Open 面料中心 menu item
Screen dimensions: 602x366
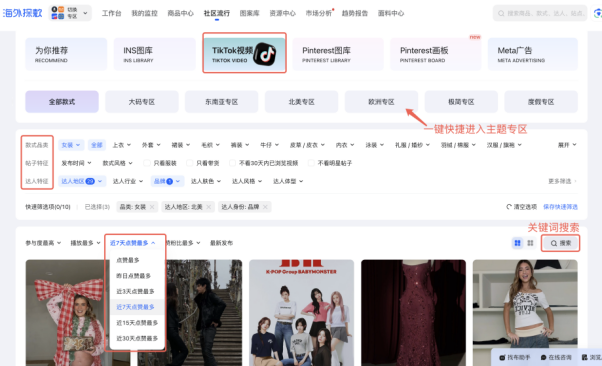tap(391, 13)
